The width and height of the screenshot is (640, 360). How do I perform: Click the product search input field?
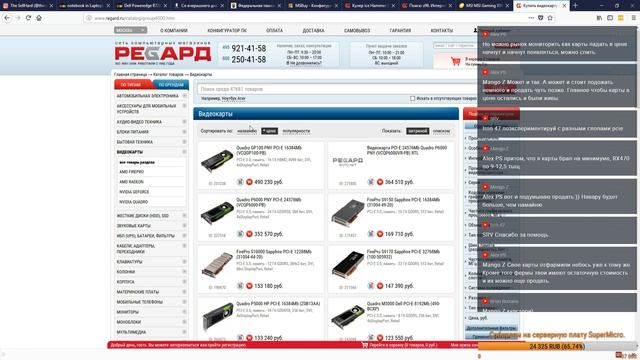(336, 89)
